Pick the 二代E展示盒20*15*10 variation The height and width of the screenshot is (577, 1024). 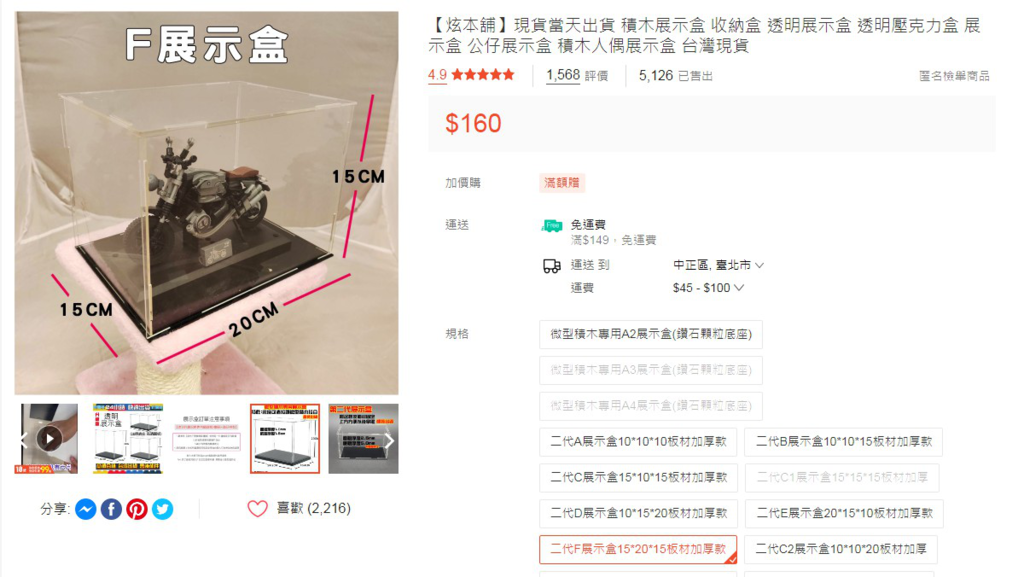click(x=844, y=514)
